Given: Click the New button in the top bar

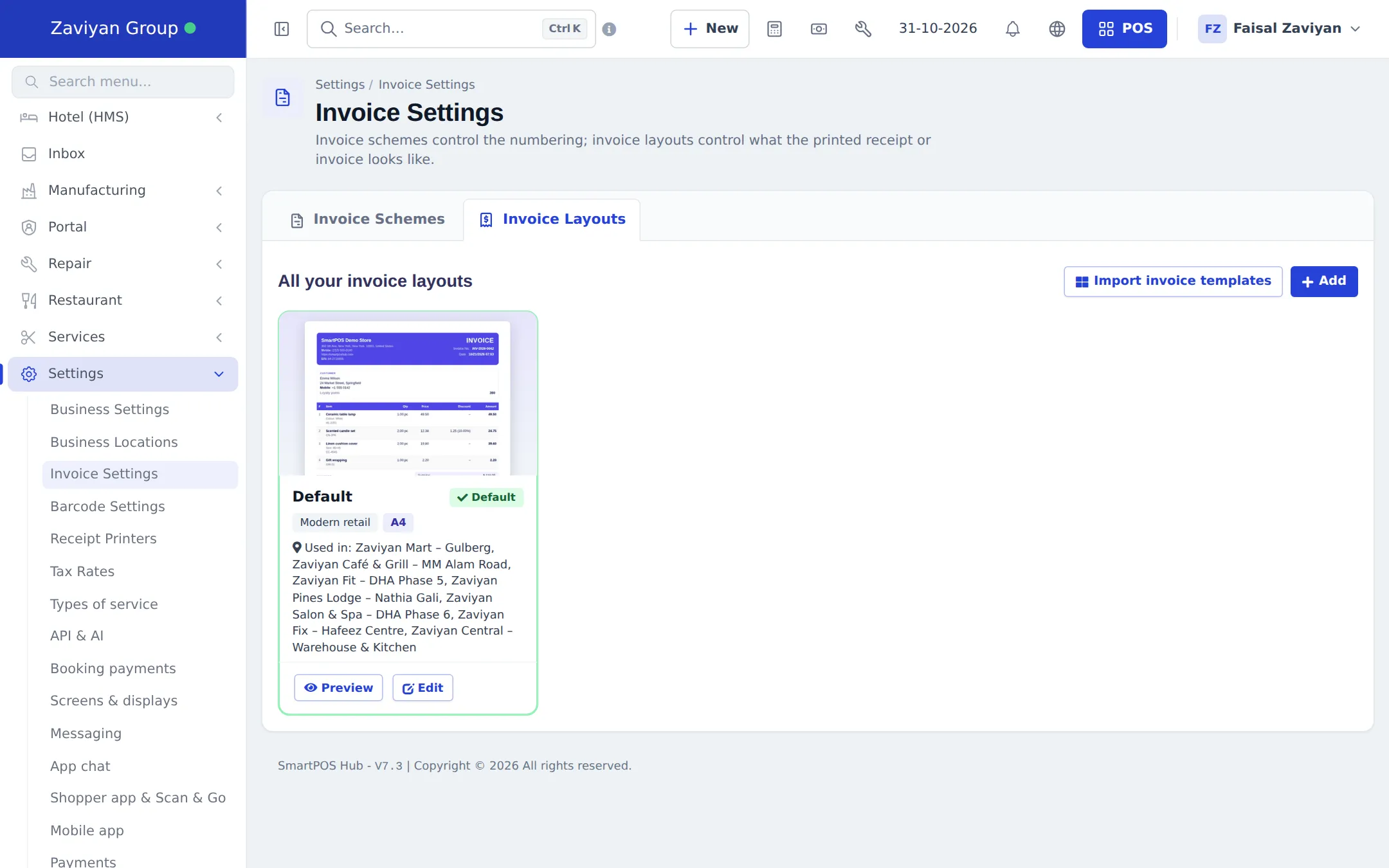Looking at the screenshot, I should pos(710,29).
